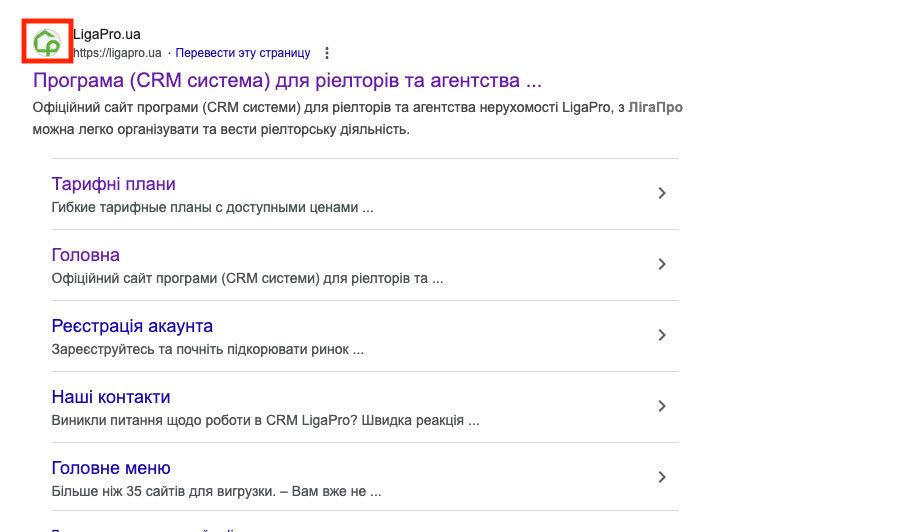Click the Зареєструйтесь та почніть snippet text
The width and height of the screenshot is (914, 532).
point(207,350)
